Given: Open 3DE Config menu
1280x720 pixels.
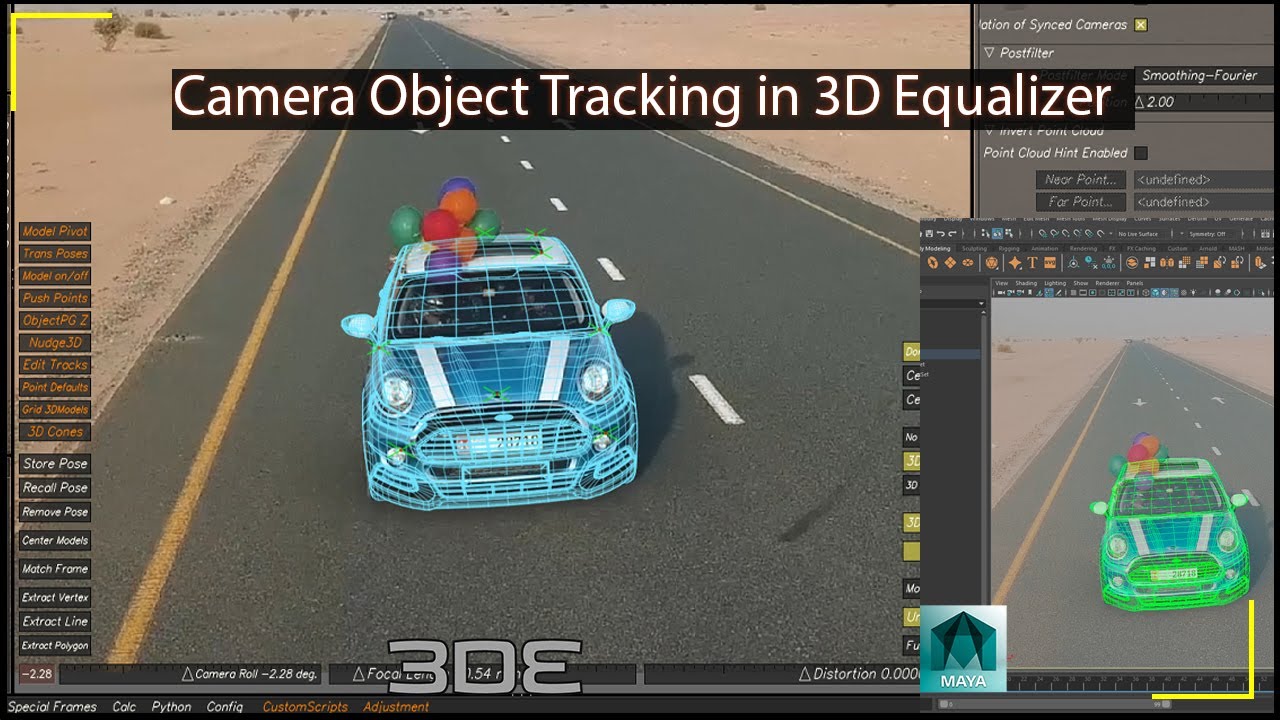Looking at the screenshot, I should pos(224,706).
